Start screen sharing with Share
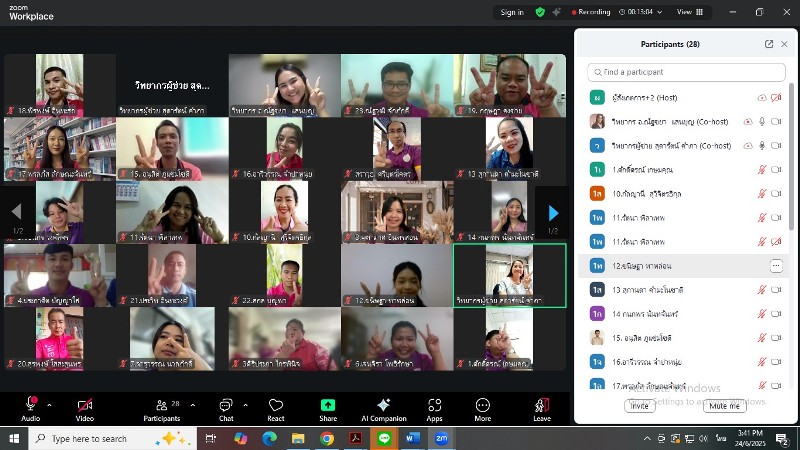Image resolution: width=800 pixels, height=450 pixels. point(328,409)
